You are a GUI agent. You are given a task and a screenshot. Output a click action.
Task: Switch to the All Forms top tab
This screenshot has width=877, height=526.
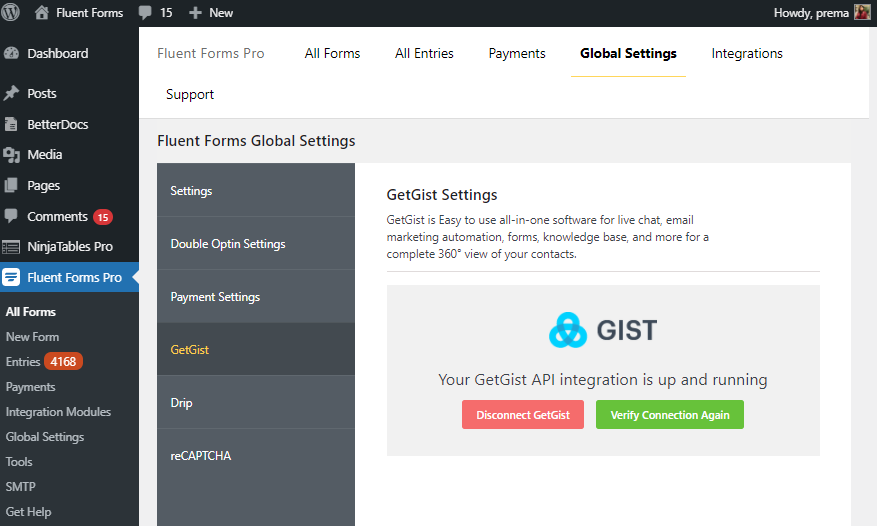pos(332,53)
